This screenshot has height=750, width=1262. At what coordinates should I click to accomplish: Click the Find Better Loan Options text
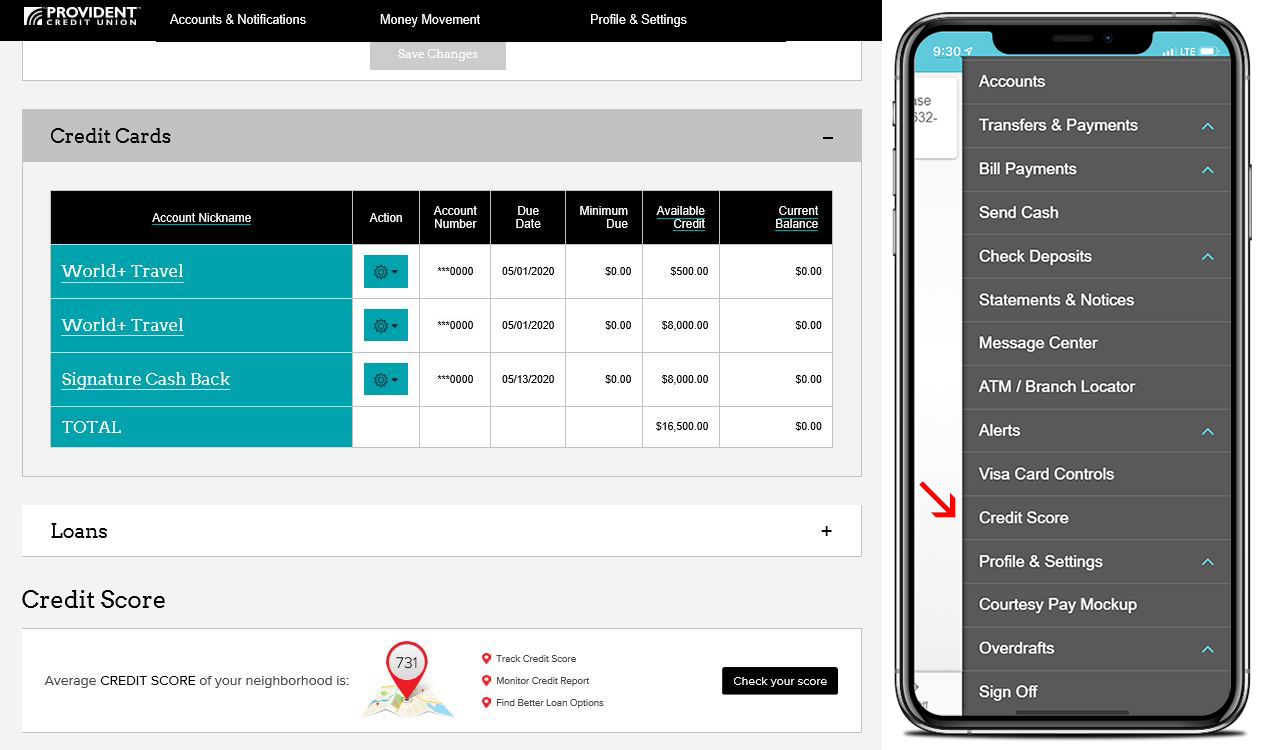tap(550, 703)
